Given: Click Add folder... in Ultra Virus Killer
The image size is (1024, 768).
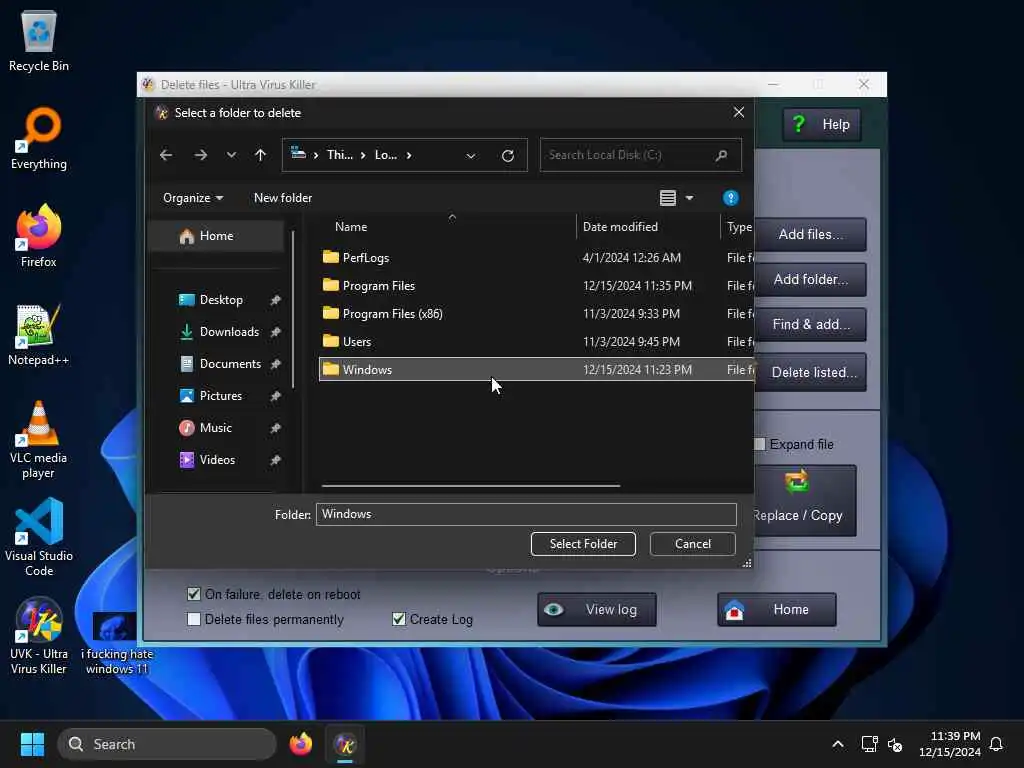Looking at the screenshot, I should point(810,280).
